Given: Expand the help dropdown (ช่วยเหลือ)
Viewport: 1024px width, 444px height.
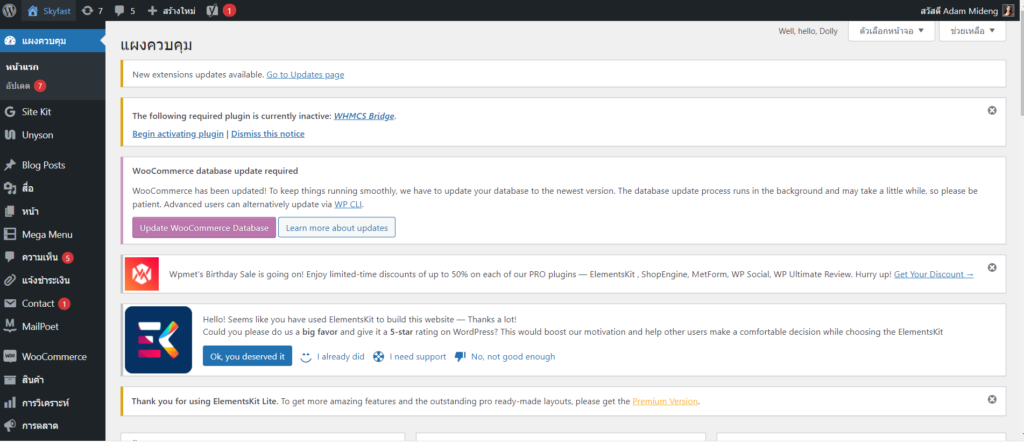Looking at the screenshot, I should (x=972, y=31).
